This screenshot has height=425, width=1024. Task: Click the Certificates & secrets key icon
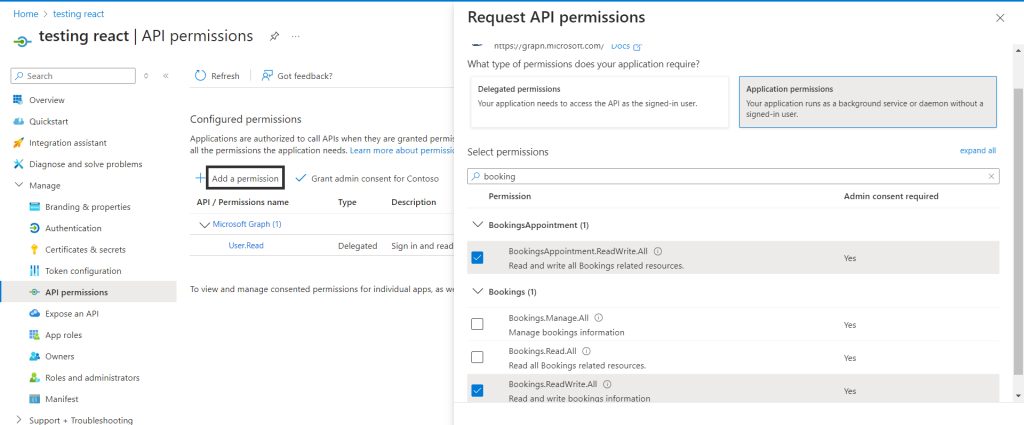pos(35,249)
